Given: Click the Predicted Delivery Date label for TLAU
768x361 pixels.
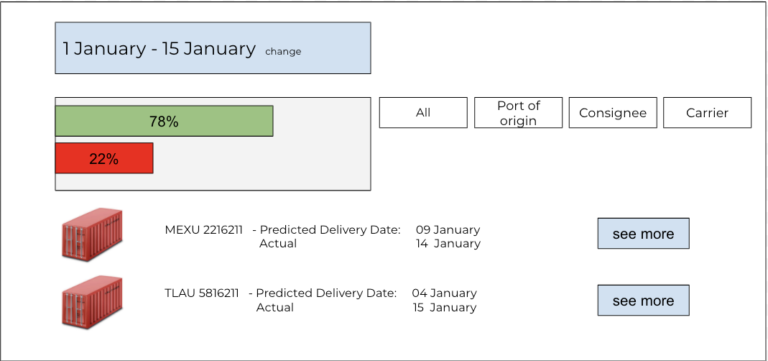Looking at the screenshot, I should click(x=326, y=293).
